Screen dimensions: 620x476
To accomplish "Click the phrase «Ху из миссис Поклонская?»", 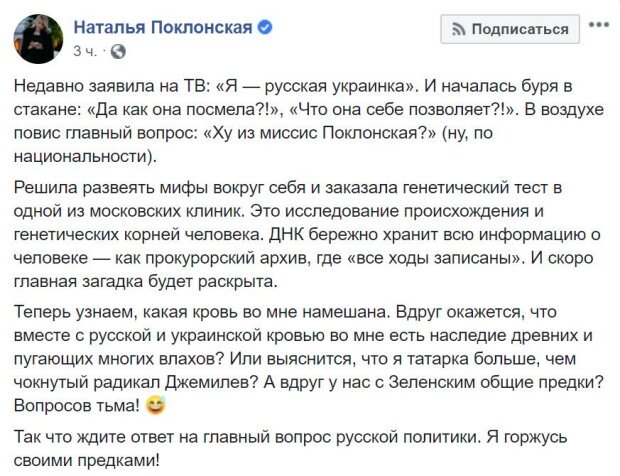I will pos(318,133).
